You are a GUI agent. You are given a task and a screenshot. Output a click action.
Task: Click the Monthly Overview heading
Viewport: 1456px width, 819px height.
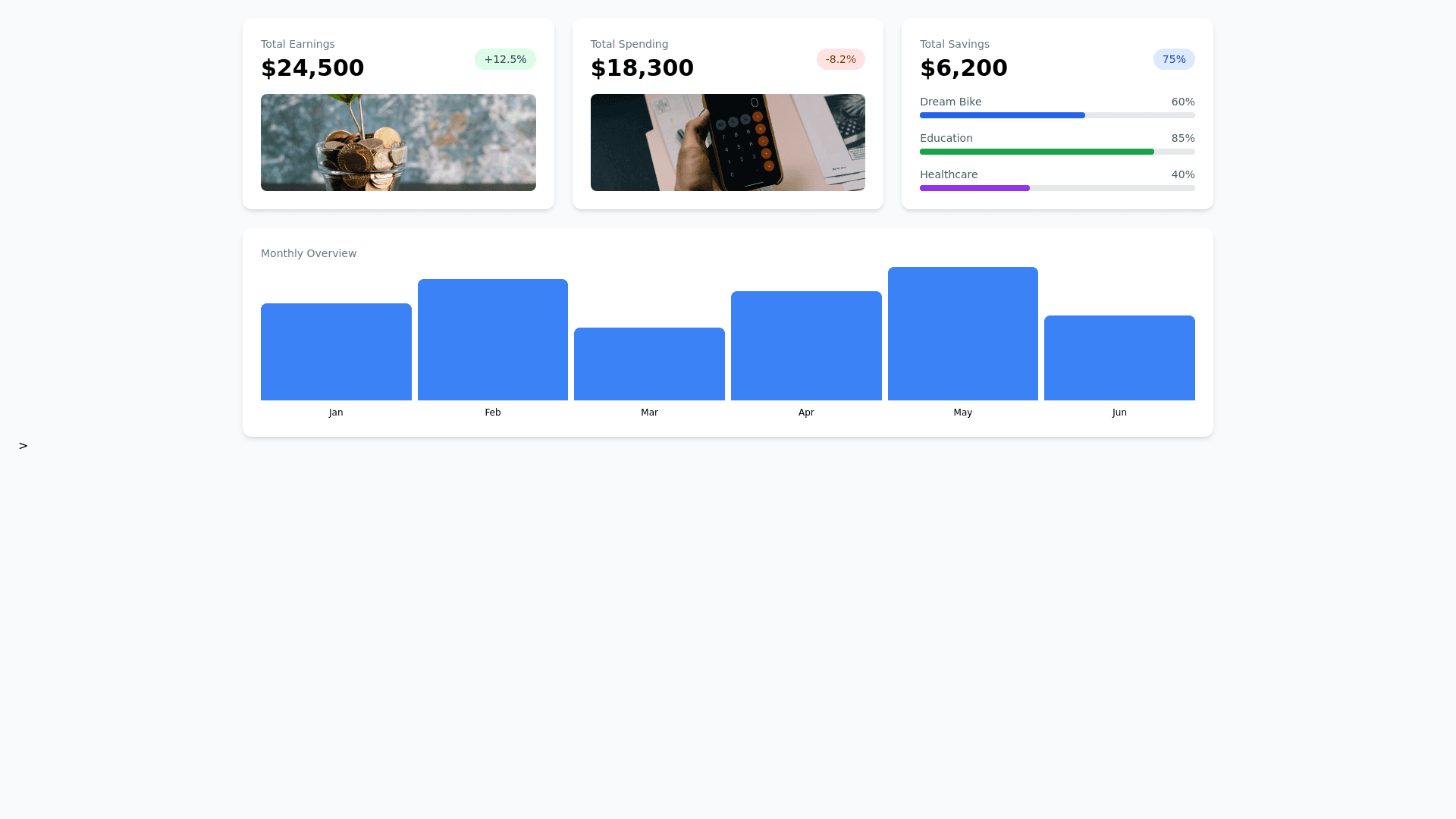[309, 253]
